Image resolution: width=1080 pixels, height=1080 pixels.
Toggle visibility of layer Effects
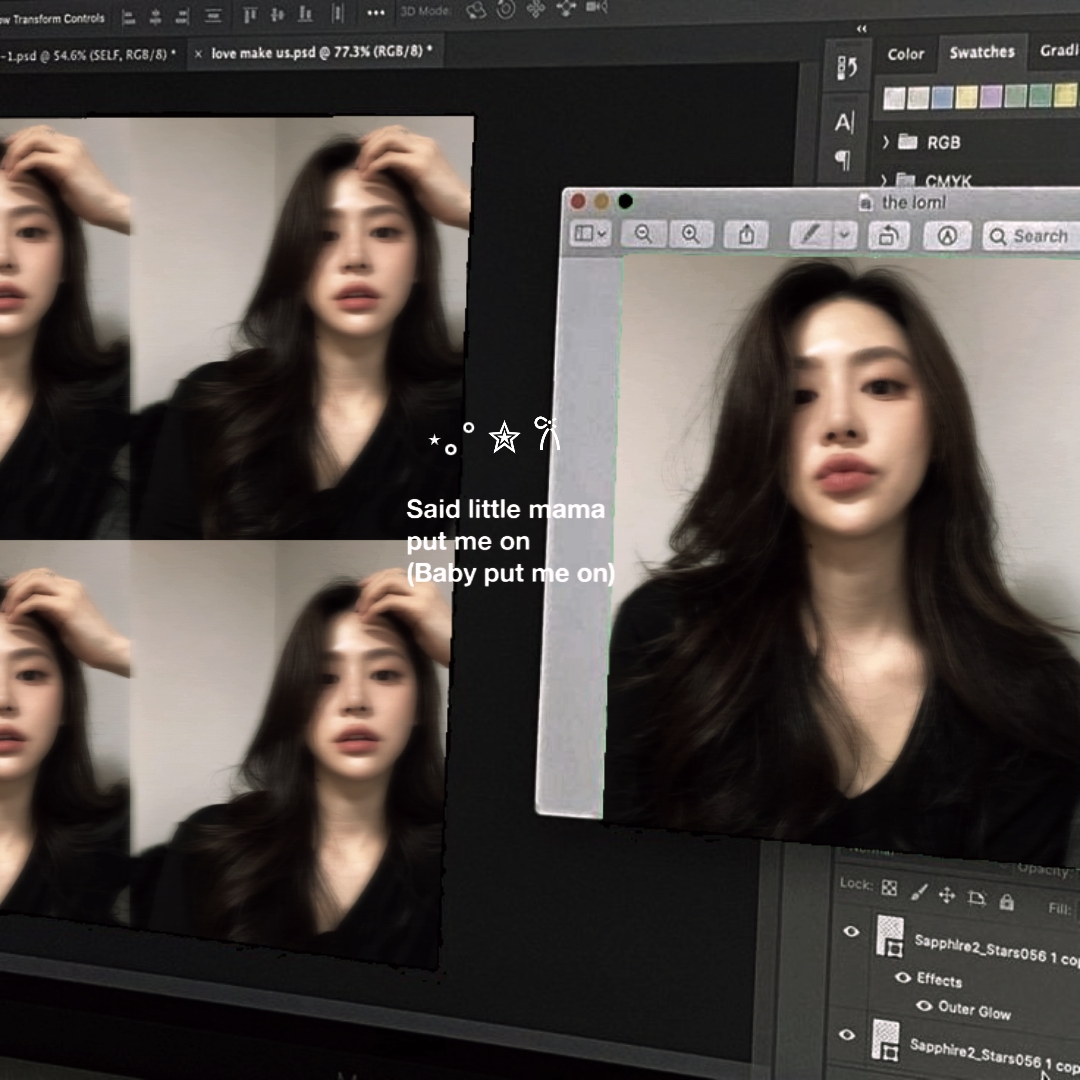(x=903, y=977)
